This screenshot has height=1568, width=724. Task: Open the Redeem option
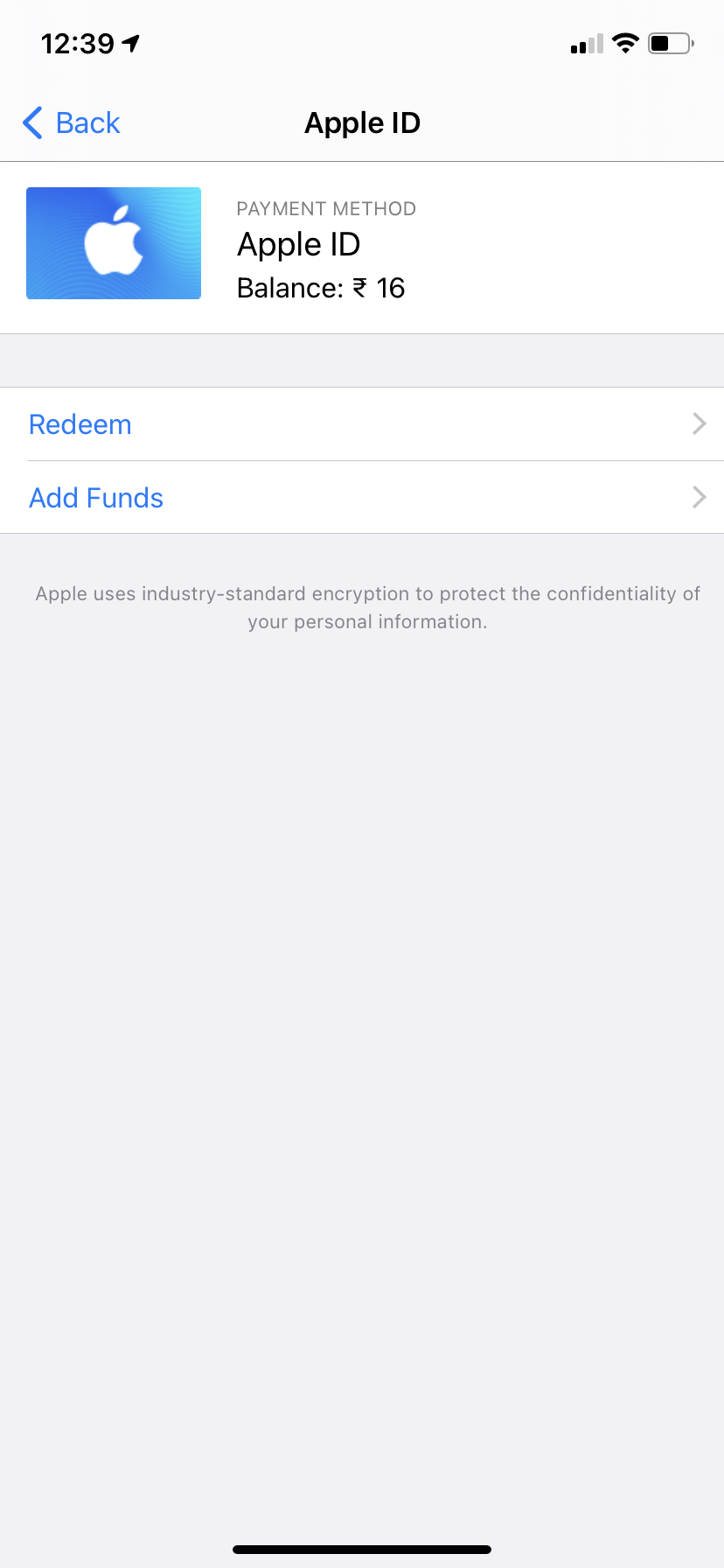(80, 424)
